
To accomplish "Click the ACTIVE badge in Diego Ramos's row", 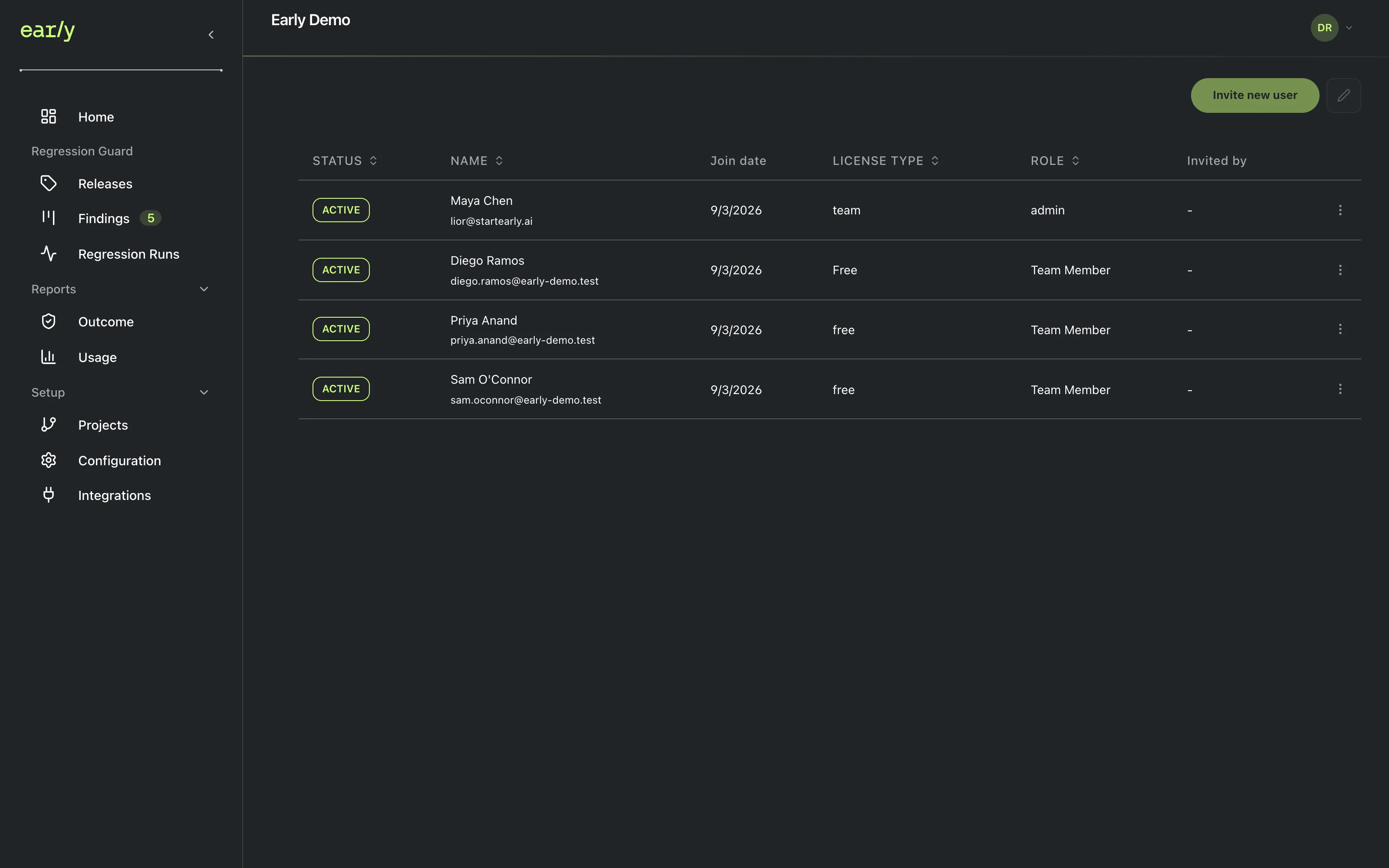I will click(x=341, y=270).
